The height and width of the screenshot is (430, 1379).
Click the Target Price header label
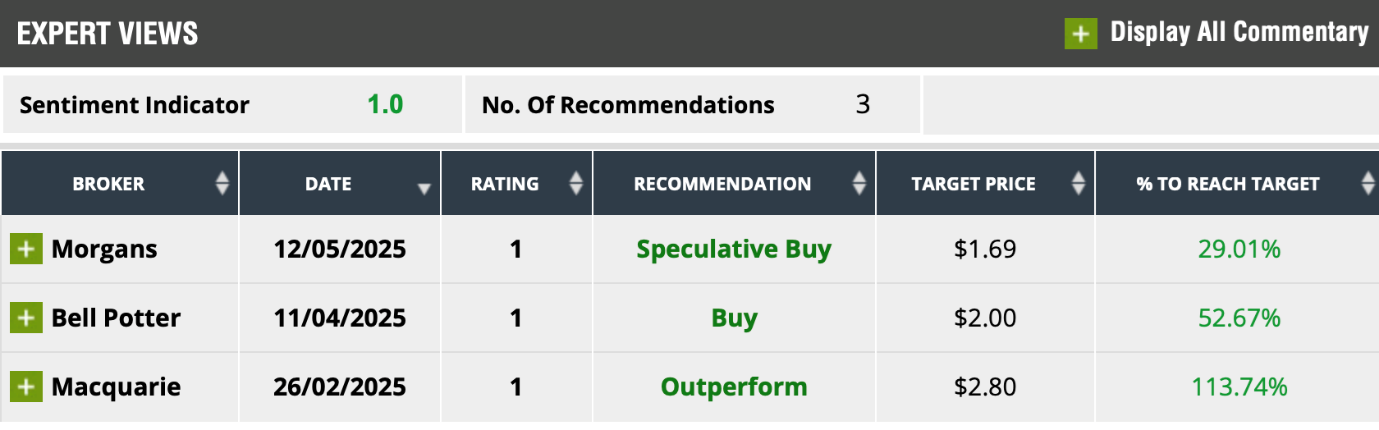pos(973,184)
